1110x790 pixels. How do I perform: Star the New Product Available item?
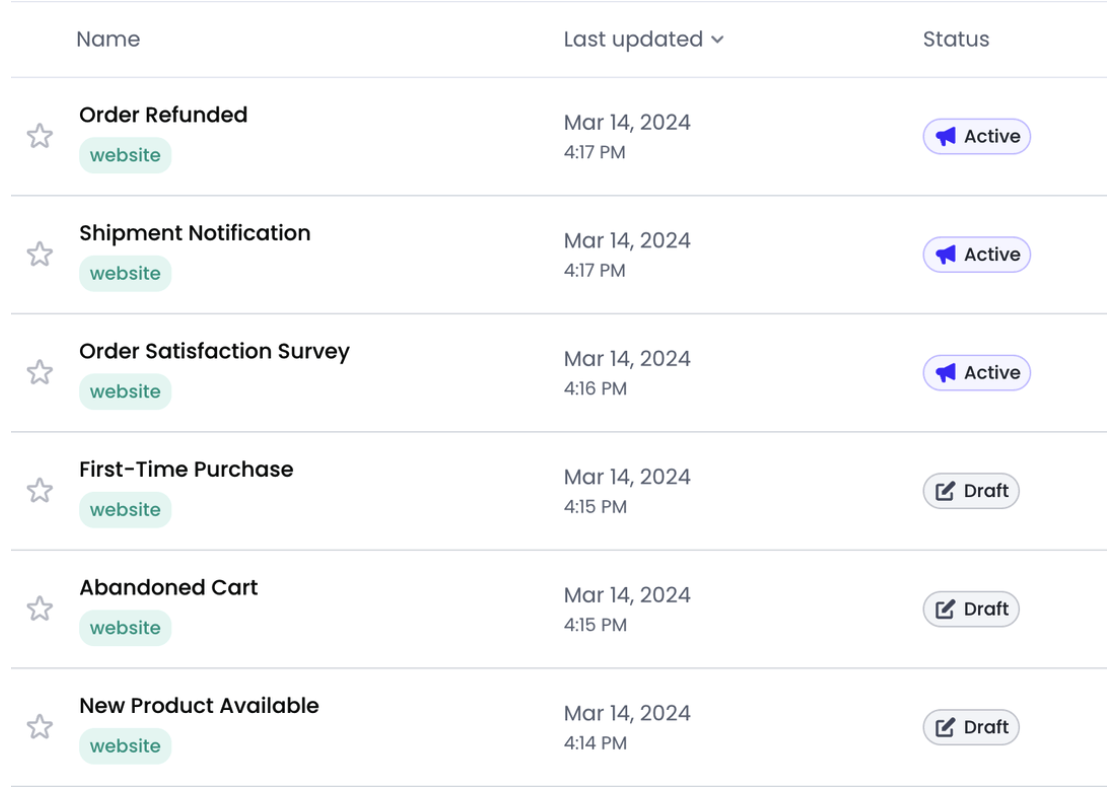(x=40, y=726)
